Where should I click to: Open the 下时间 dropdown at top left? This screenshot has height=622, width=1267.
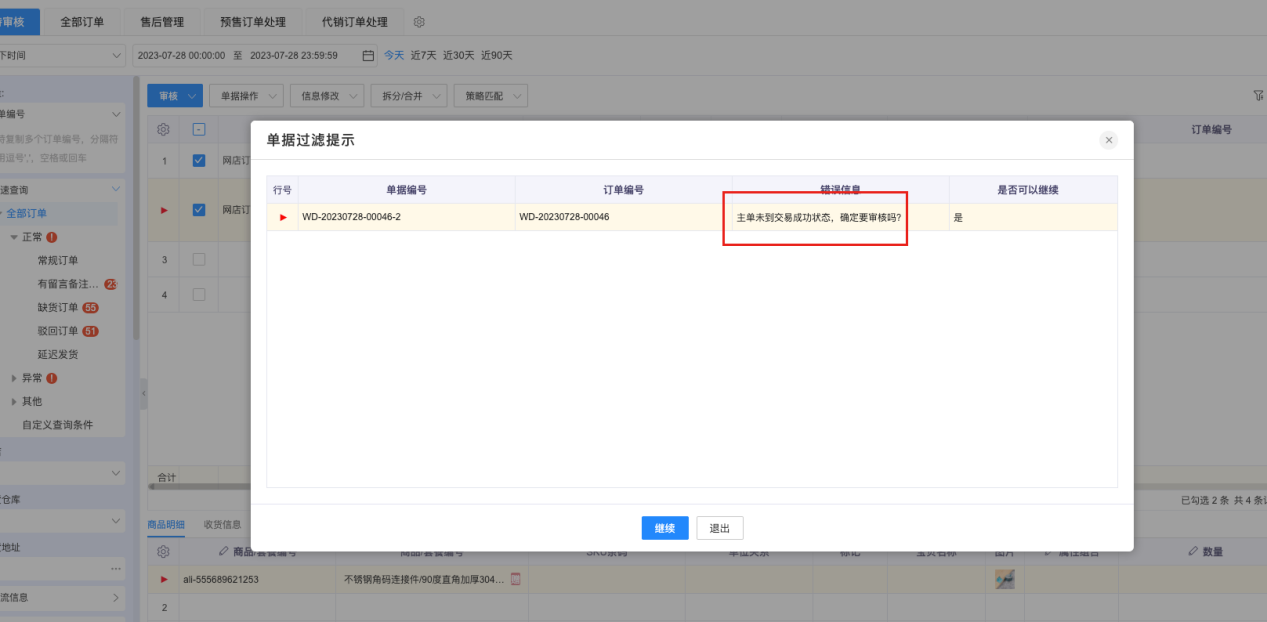62,56
